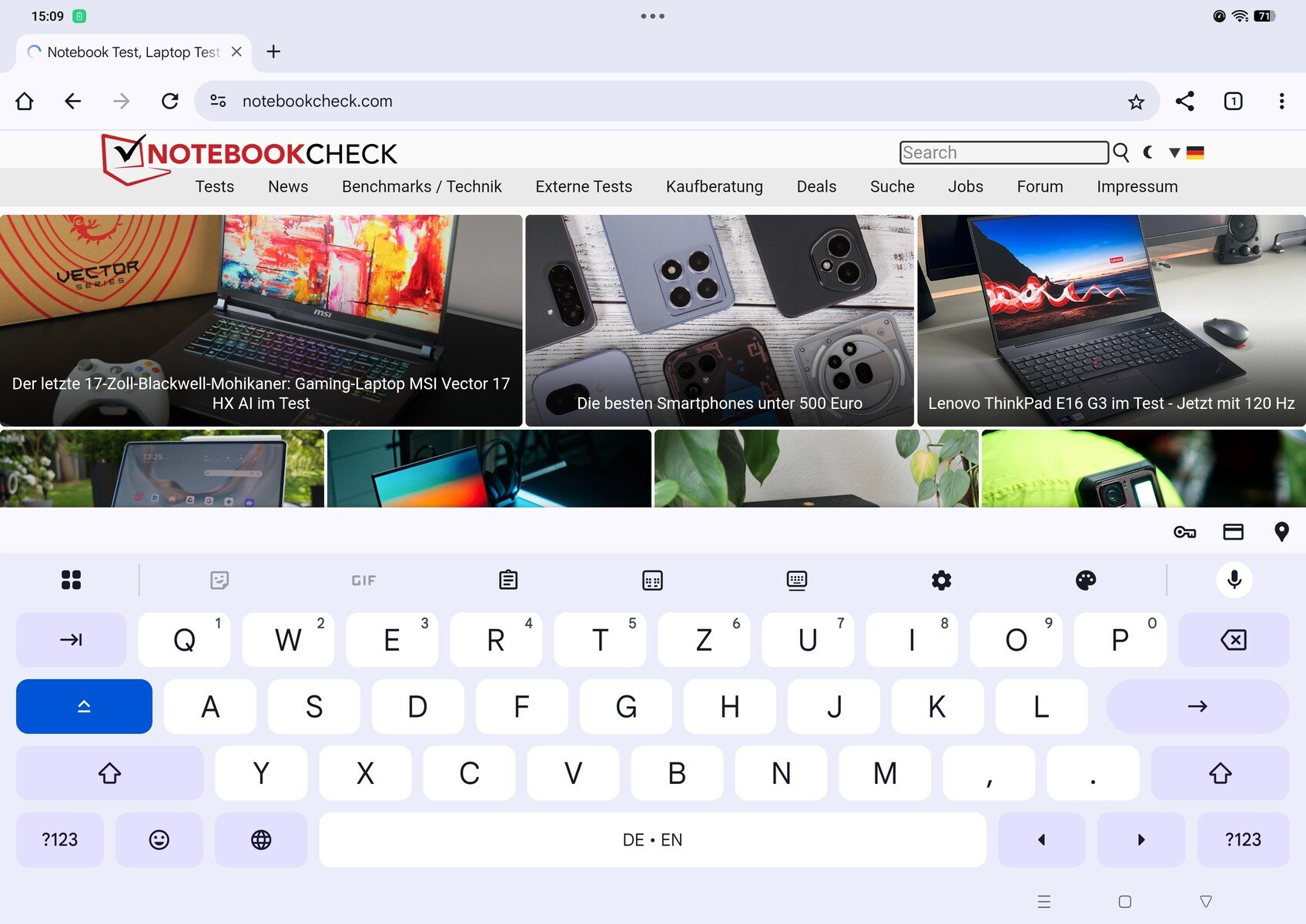Expand language dropdown next to German flag

(1174, 152)
